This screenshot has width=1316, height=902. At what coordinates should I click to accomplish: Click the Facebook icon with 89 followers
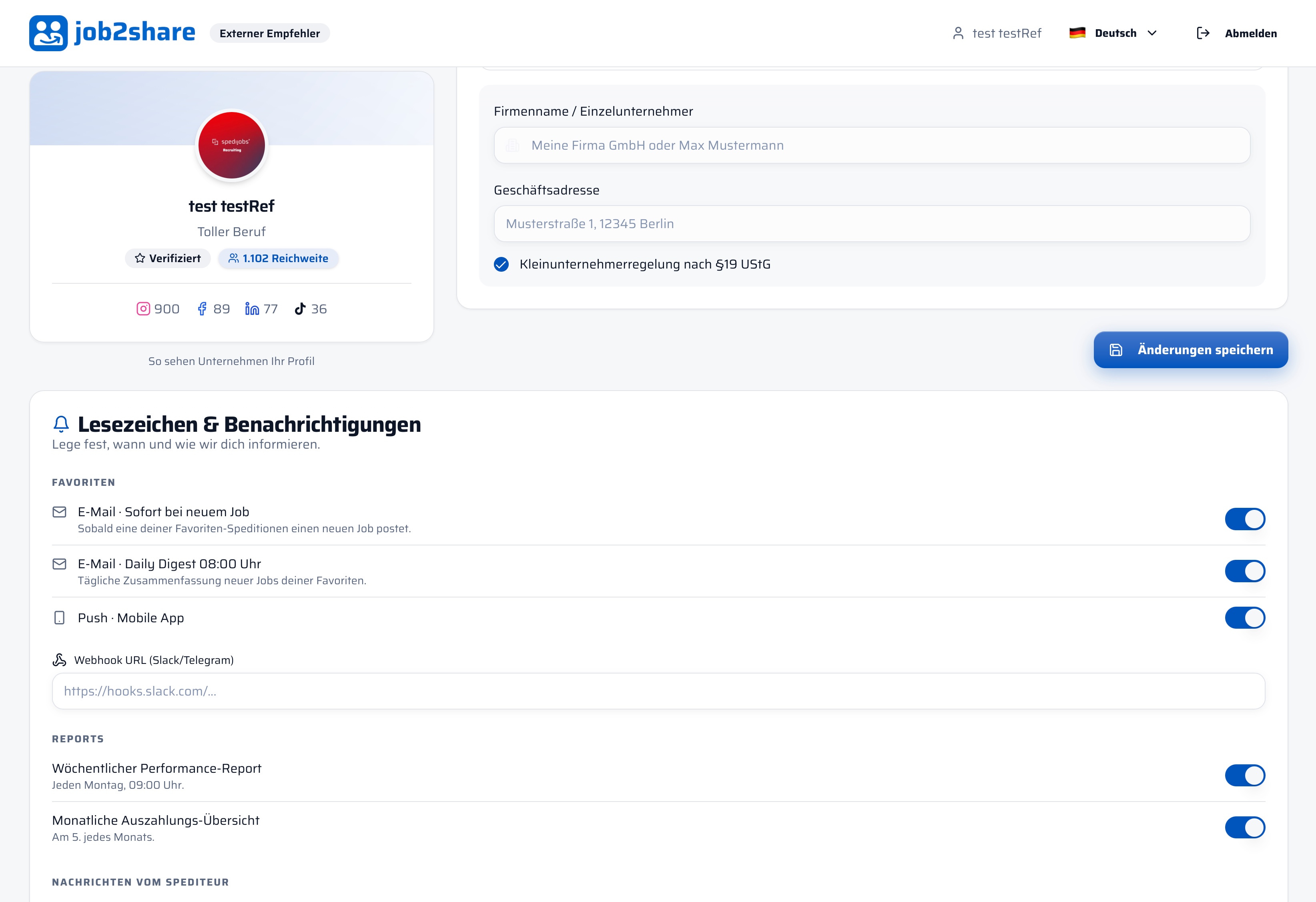click(202, 309)
